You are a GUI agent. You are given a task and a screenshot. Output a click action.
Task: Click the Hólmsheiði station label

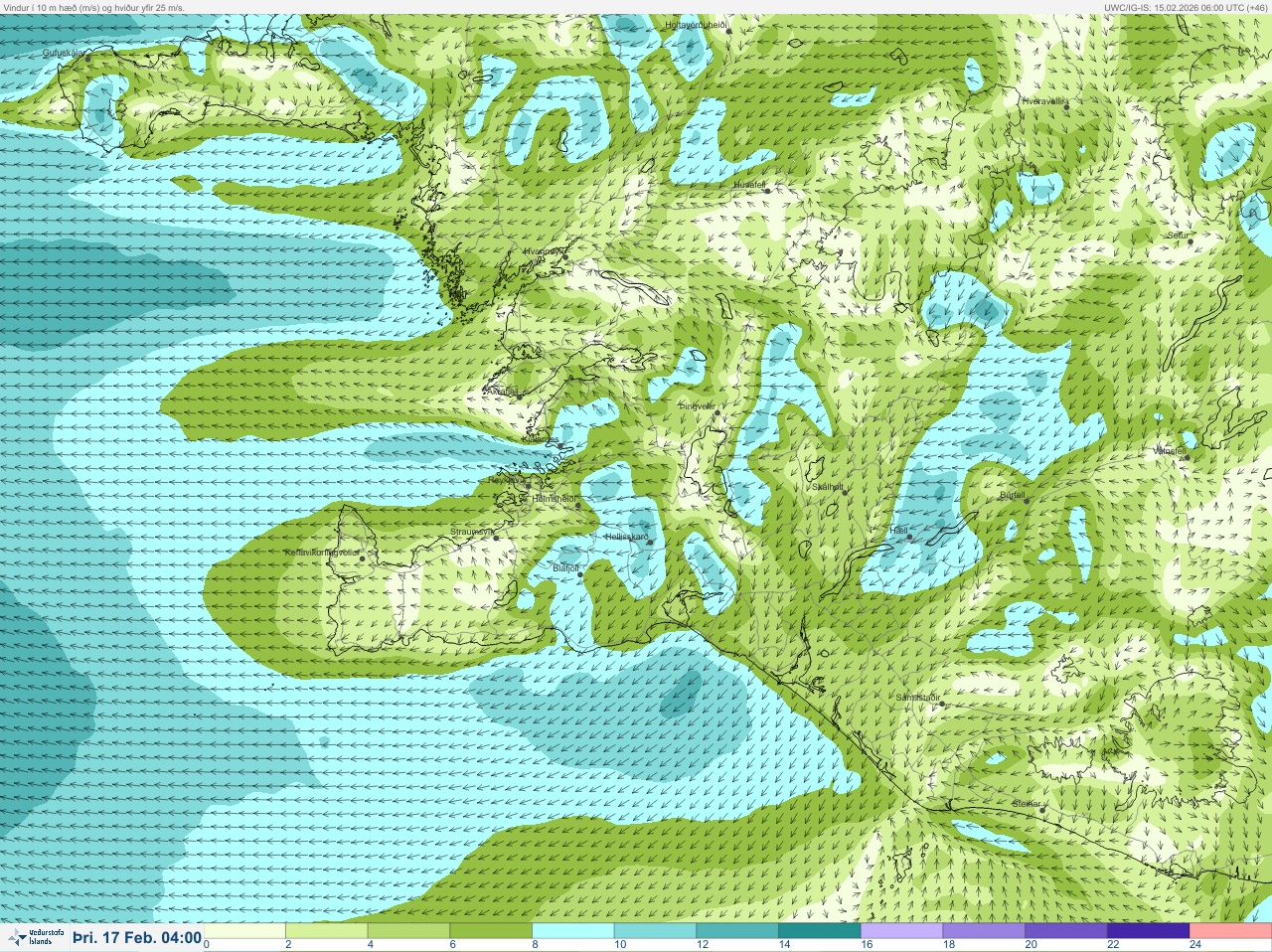[x=555, y=499]
